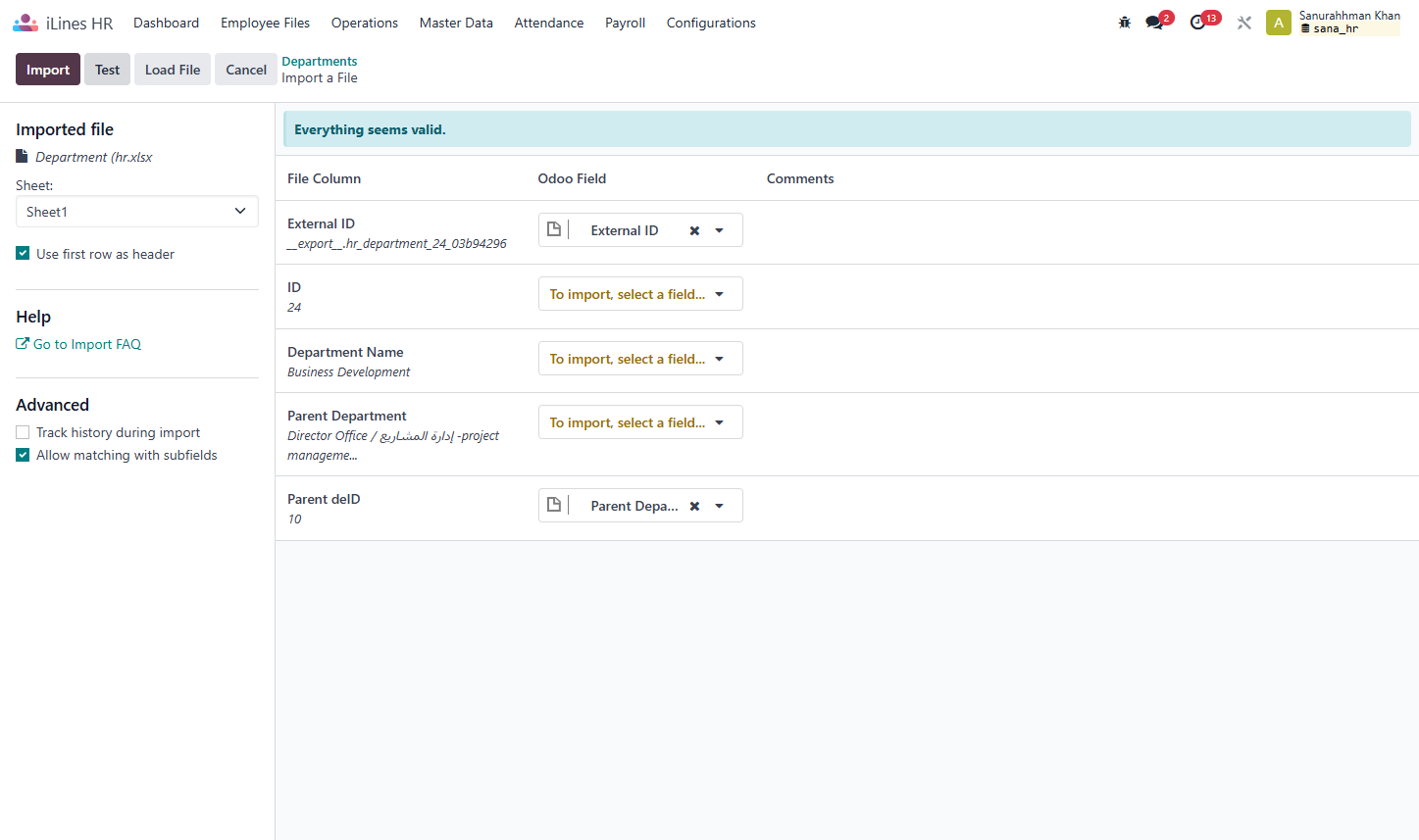The height and width of the screenshot is (840, 1419).
Task: Click the file icon beside External ID field
Action: pyautogui.click(x=554, y=229)
